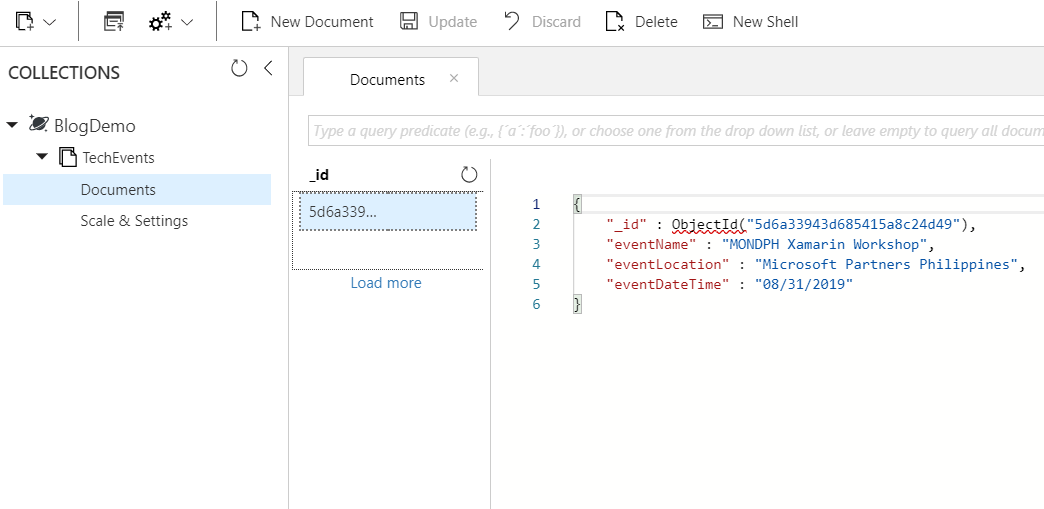Click the "Microsoft Partners Philippines" value
Viewport: 1044px width, 509px height.
pos(886,264)
